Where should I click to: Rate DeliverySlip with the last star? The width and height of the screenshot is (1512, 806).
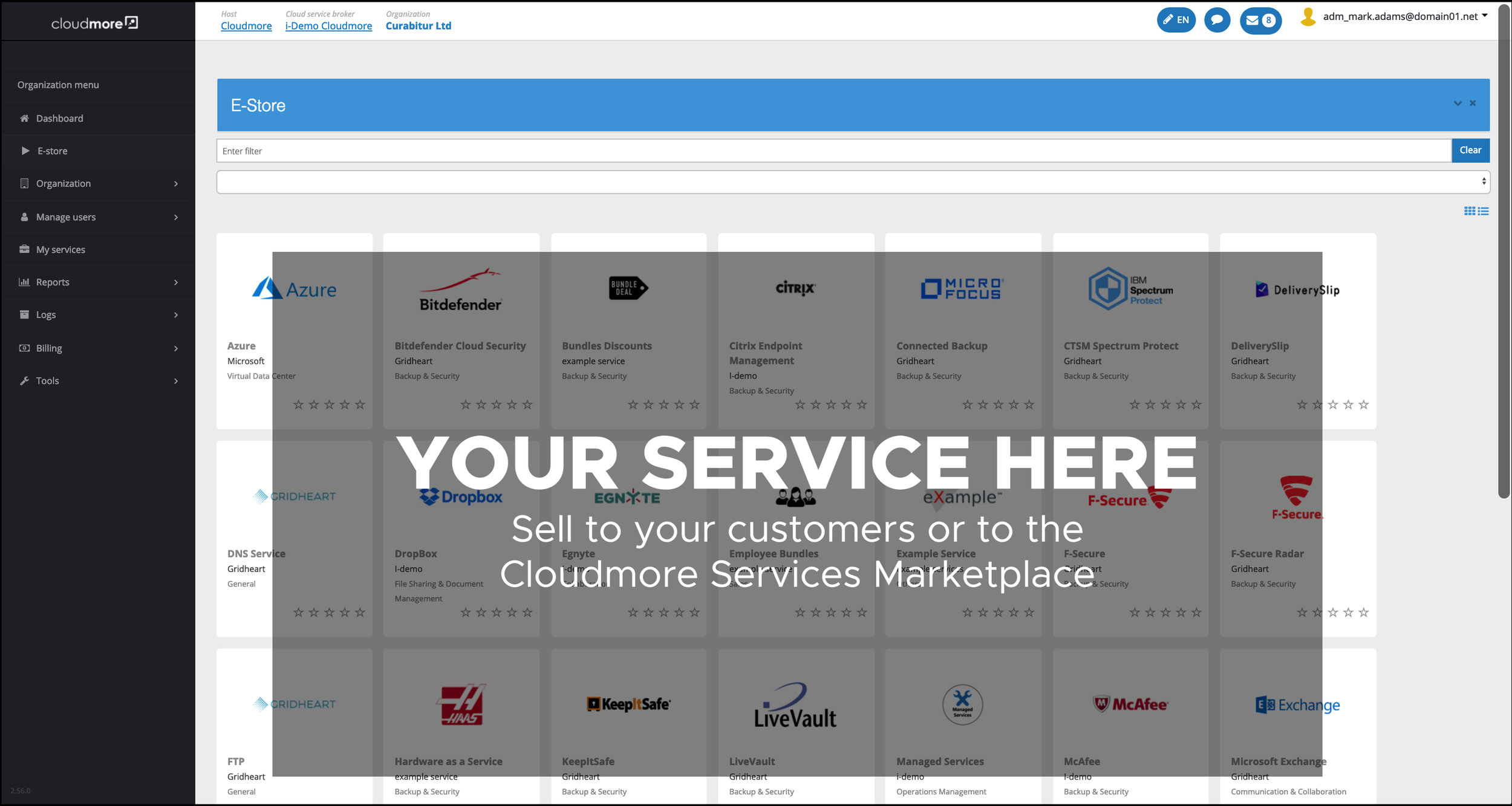(x=1363, y=405)
